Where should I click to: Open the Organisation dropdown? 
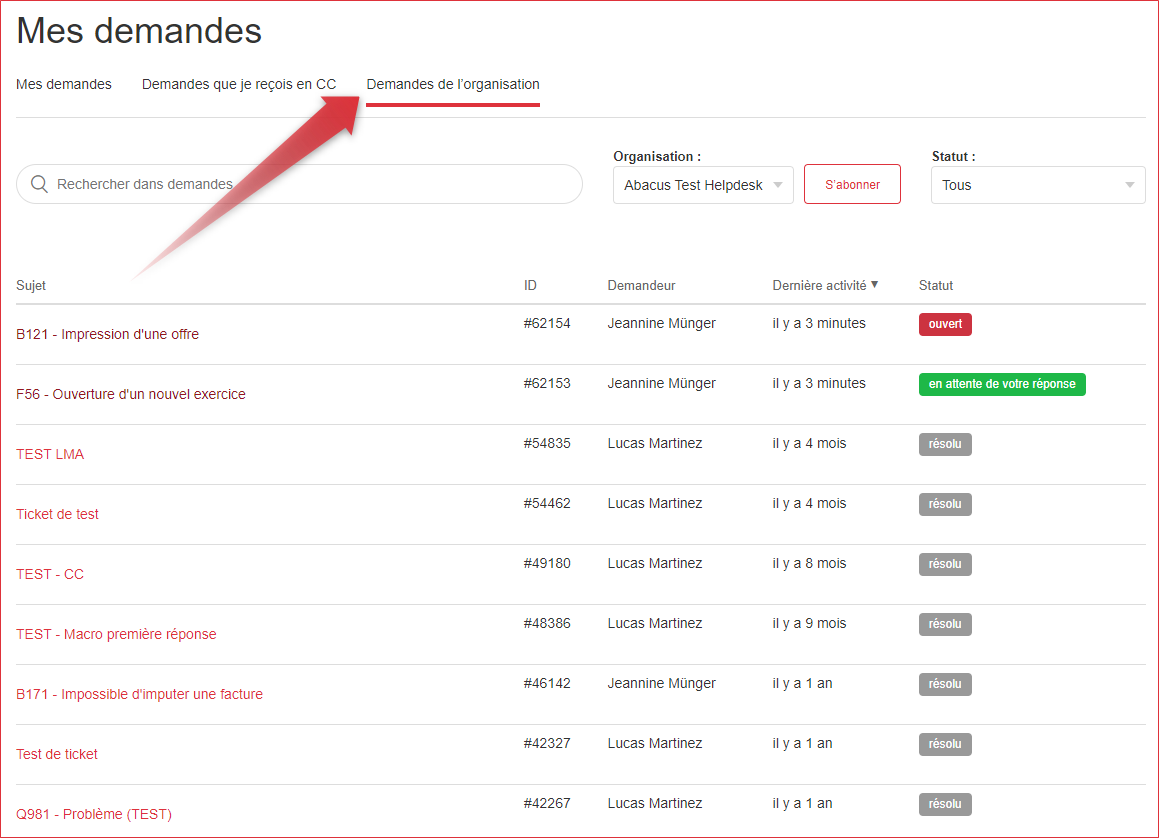tap(703, 185)
